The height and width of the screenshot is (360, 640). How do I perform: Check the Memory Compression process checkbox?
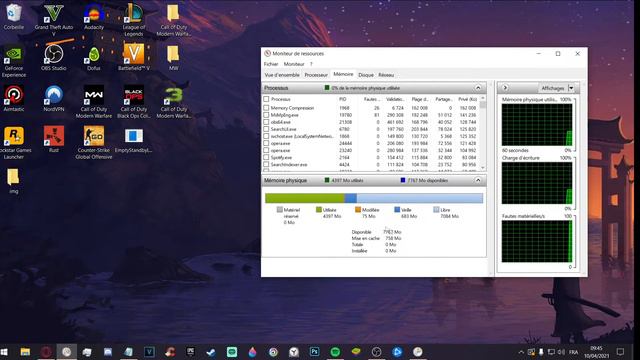pyautogui.click(x=266, y=108)
